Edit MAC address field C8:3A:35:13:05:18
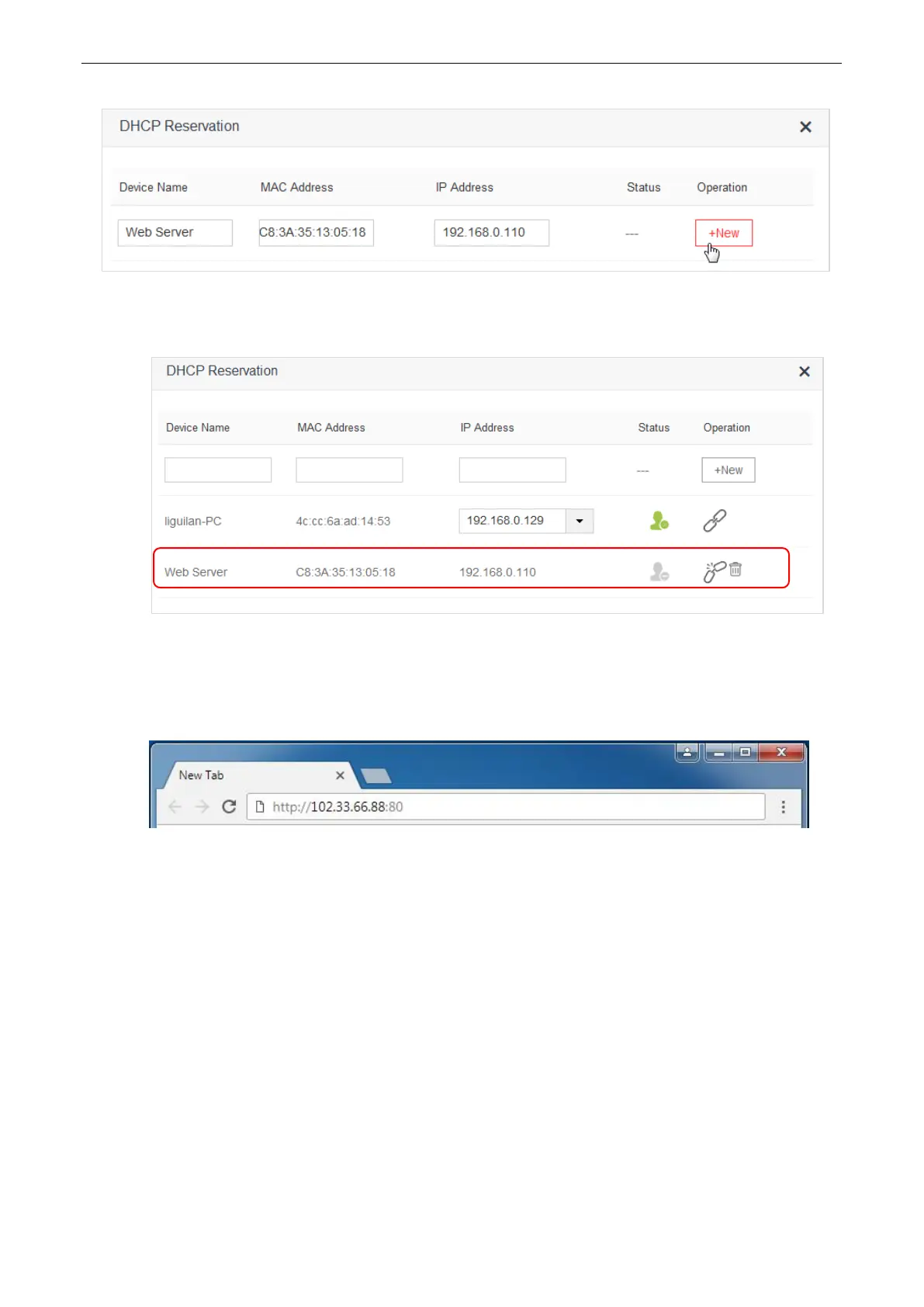Viewport: 924px width, 1307px height. pyautogui.click(x=316, y=233)
